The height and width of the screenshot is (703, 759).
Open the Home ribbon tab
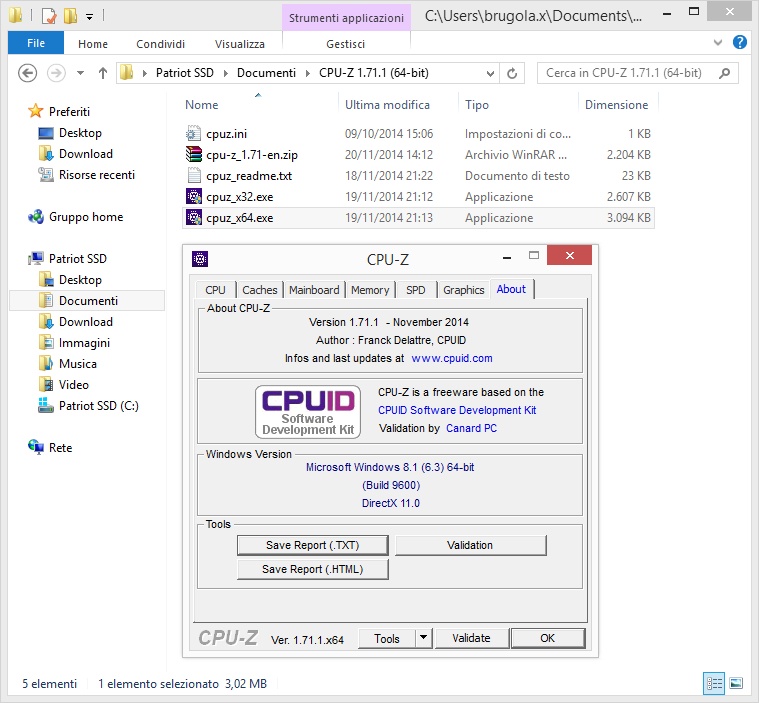(x=93, y=44)
